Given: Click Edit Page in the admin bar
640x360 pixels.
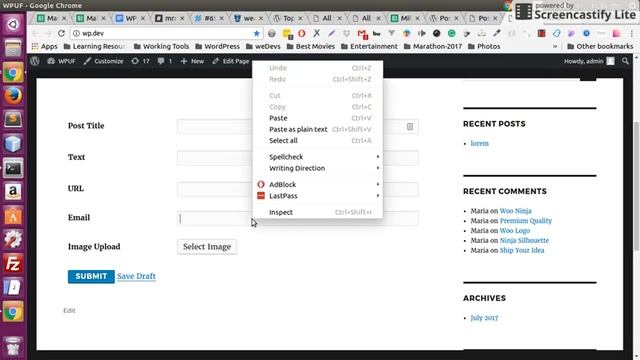Looking at the screenshot, I should tap(231, 61).
